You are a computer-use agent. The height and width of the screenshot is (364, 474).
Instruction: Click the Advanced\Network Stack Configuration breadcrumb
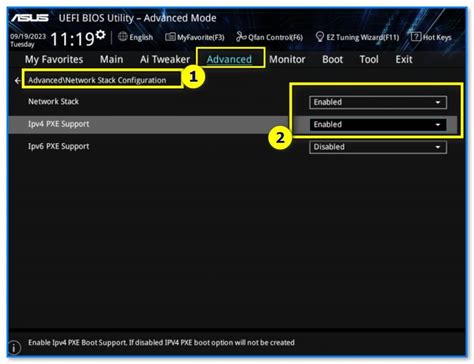(x=97, y=80)
